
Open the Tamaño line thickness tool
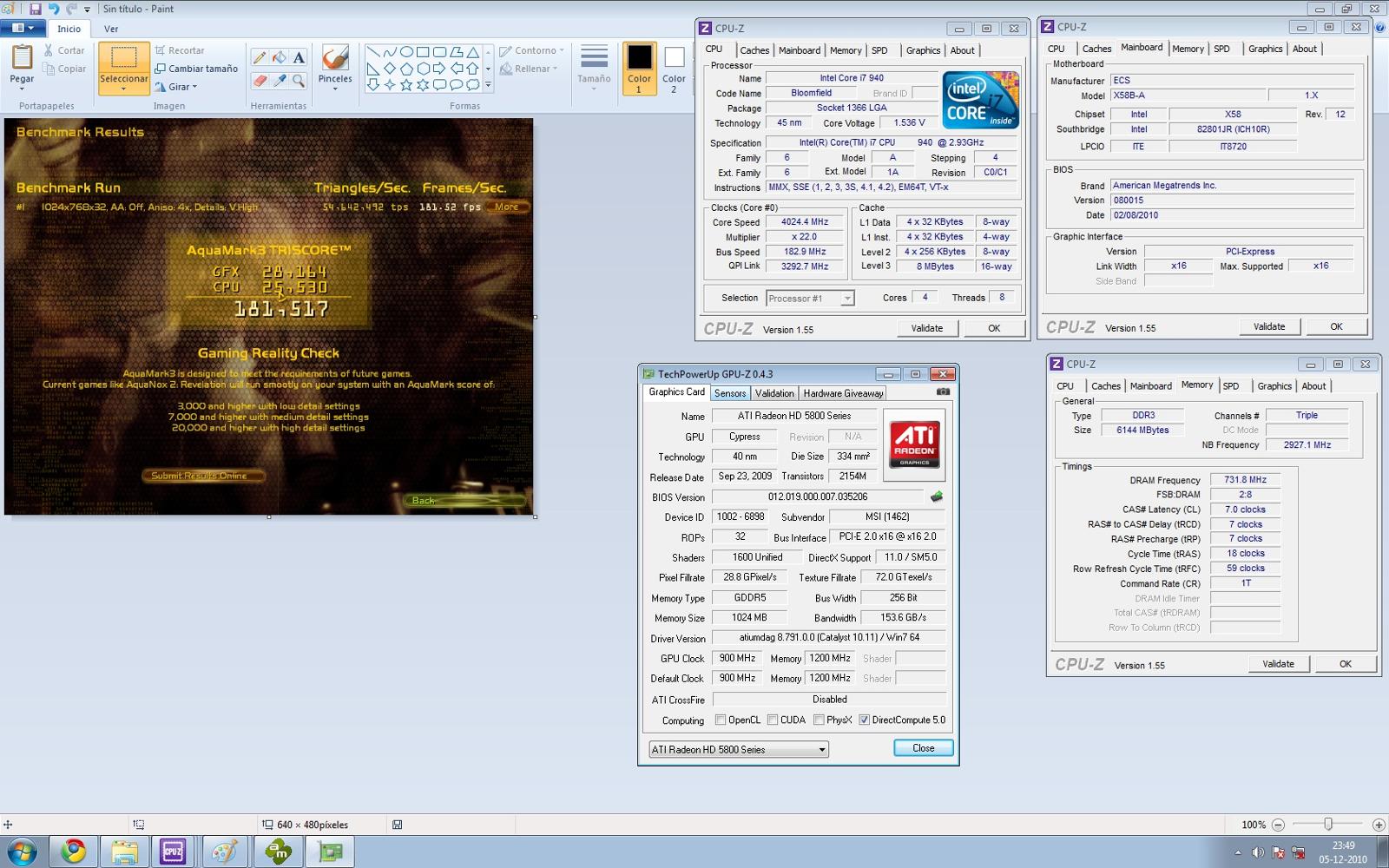(x=594, y=68)
